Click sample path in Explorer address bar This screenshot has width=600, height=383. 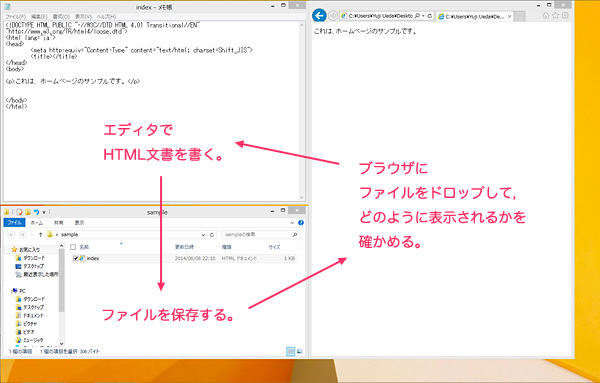pos(69,235)
